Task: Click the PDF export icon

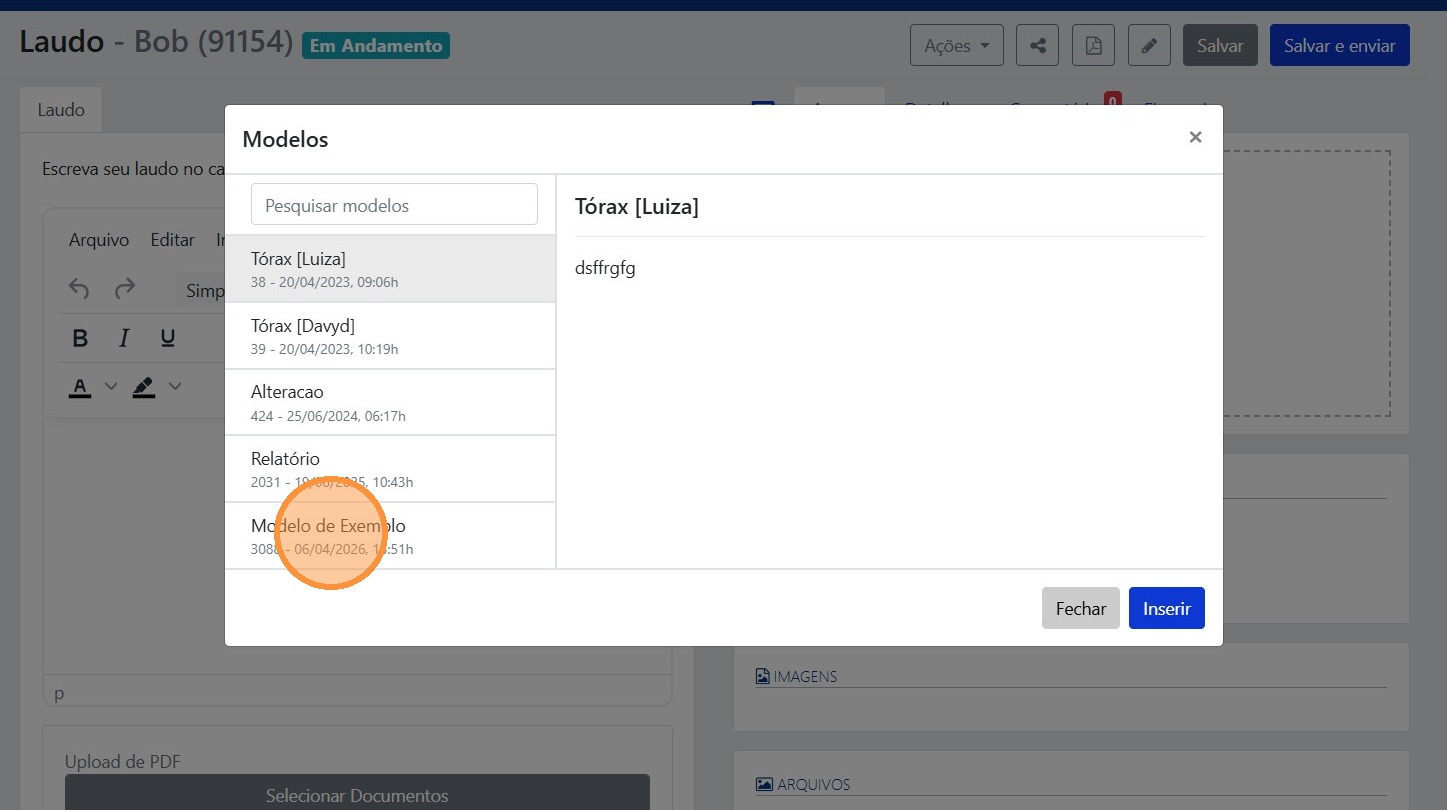Action: pos(1093,46)
